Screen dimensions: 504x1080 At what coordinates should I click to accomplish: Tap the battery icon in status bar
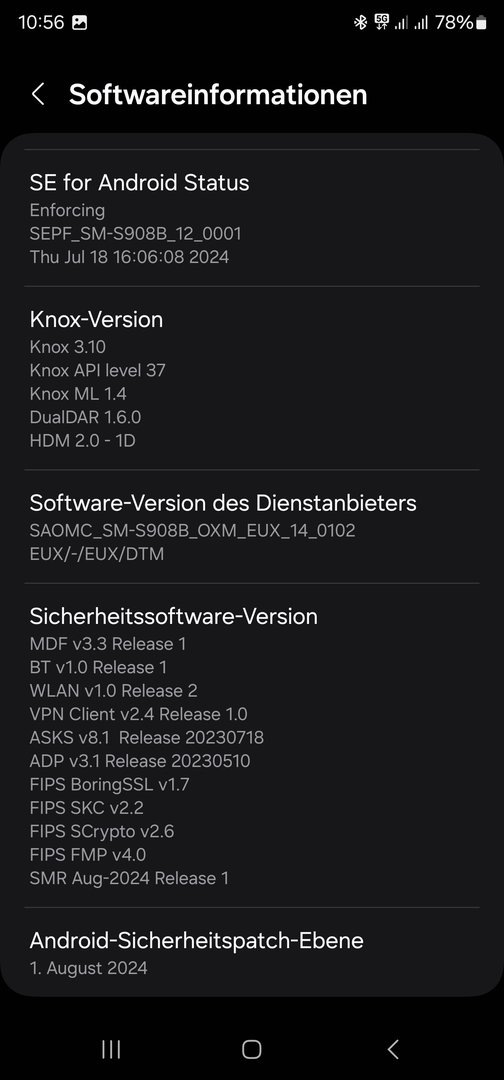tap(481, 23)
